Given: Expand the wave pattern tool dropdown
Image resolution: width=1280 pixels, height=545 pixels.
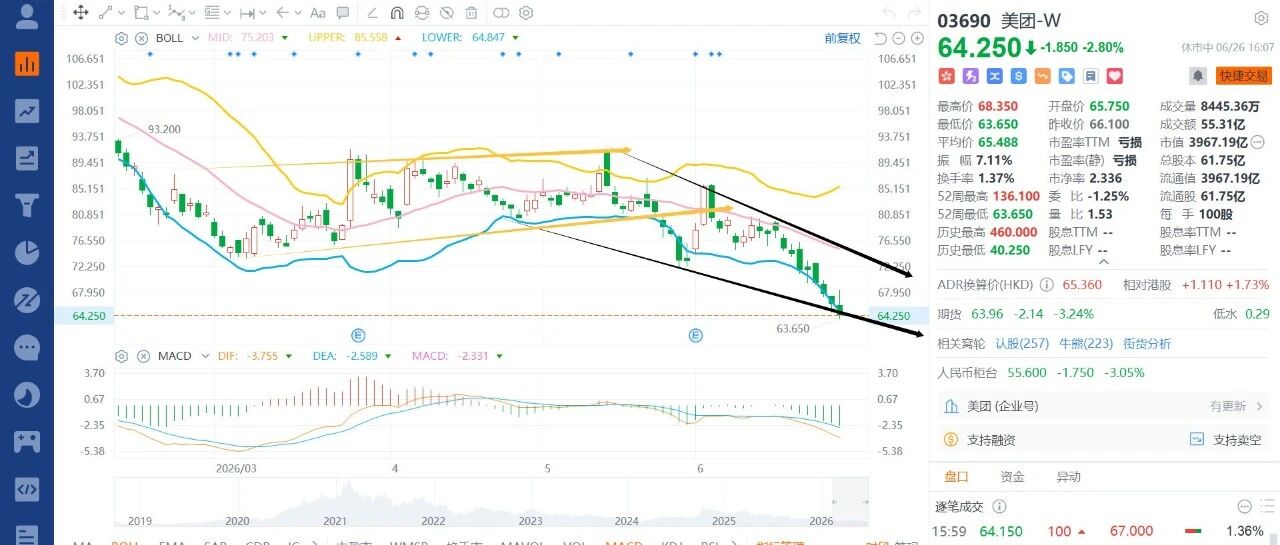Looking at the screenshot, I should coord(192,13).
